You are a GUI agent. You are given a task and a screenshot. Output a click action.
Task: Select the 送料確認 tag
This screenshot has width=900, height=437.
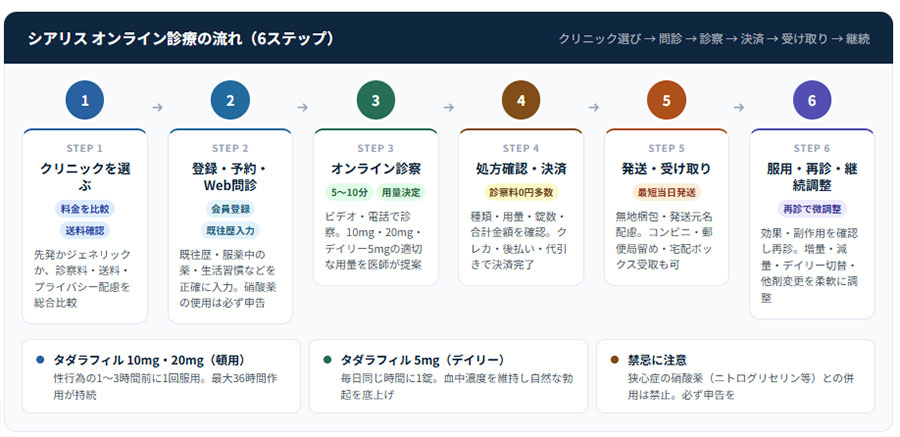pyautogui.click(x=85, y=231)
